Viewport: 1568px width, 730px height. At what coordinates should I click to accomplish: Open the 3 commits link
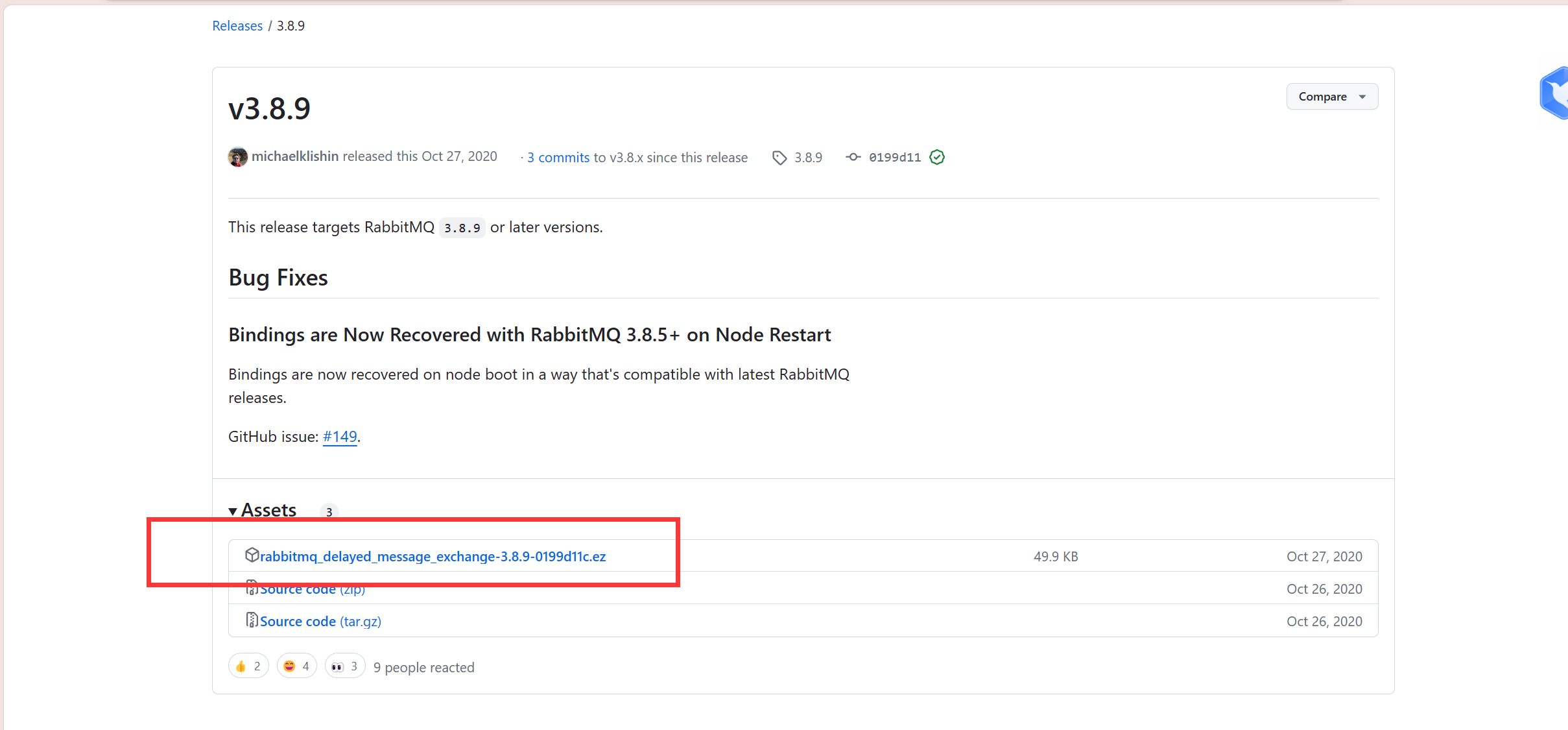coord(557,157)
